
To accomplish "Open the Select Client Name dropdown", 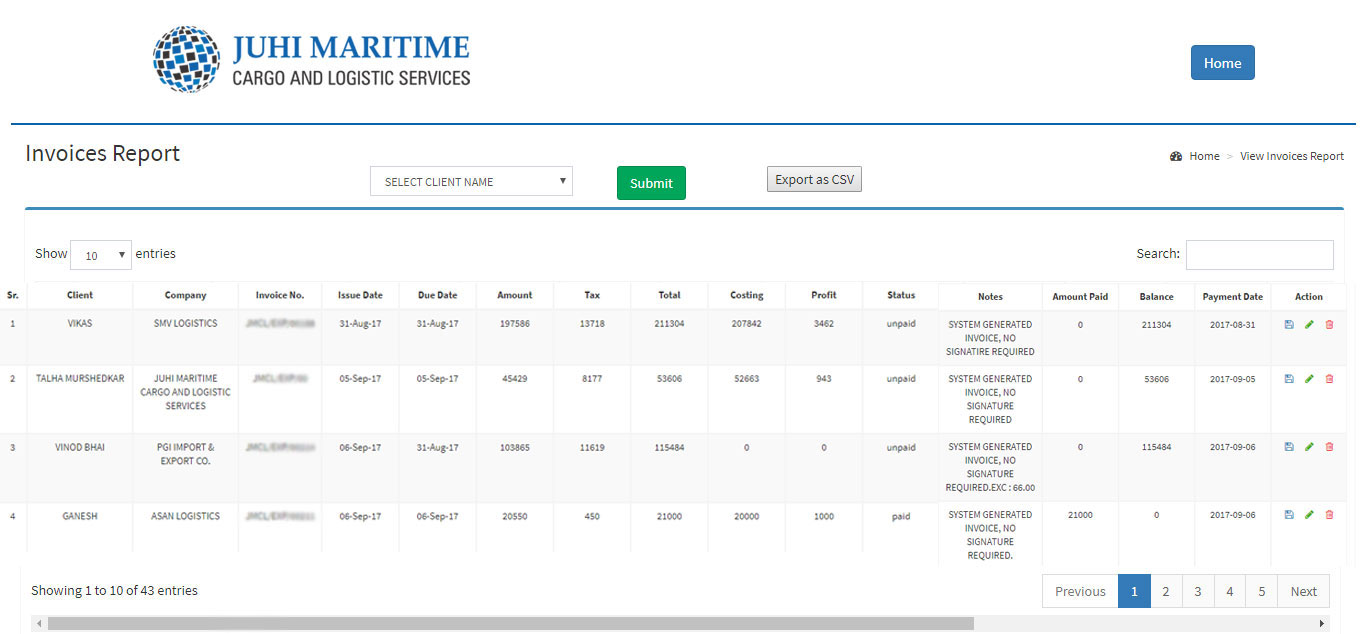I will tap(471, 181).
